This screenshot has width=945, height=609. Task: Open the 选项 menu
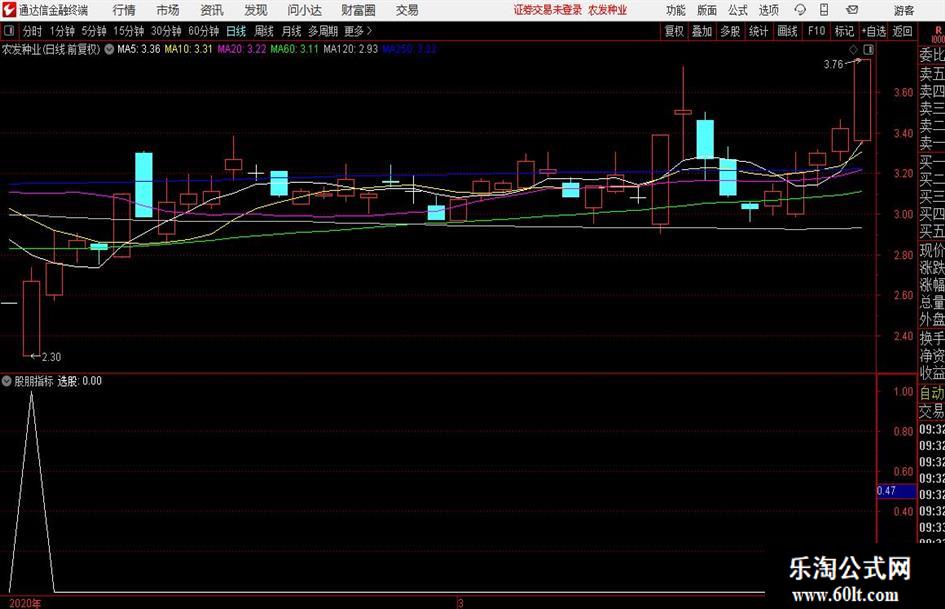tap(768, 10)
